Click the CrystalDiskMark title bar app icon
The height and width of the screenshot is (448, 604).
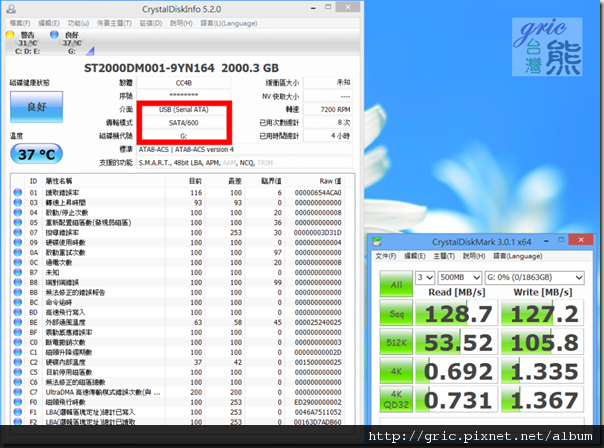pyautogui.click(x=377, y=242)
